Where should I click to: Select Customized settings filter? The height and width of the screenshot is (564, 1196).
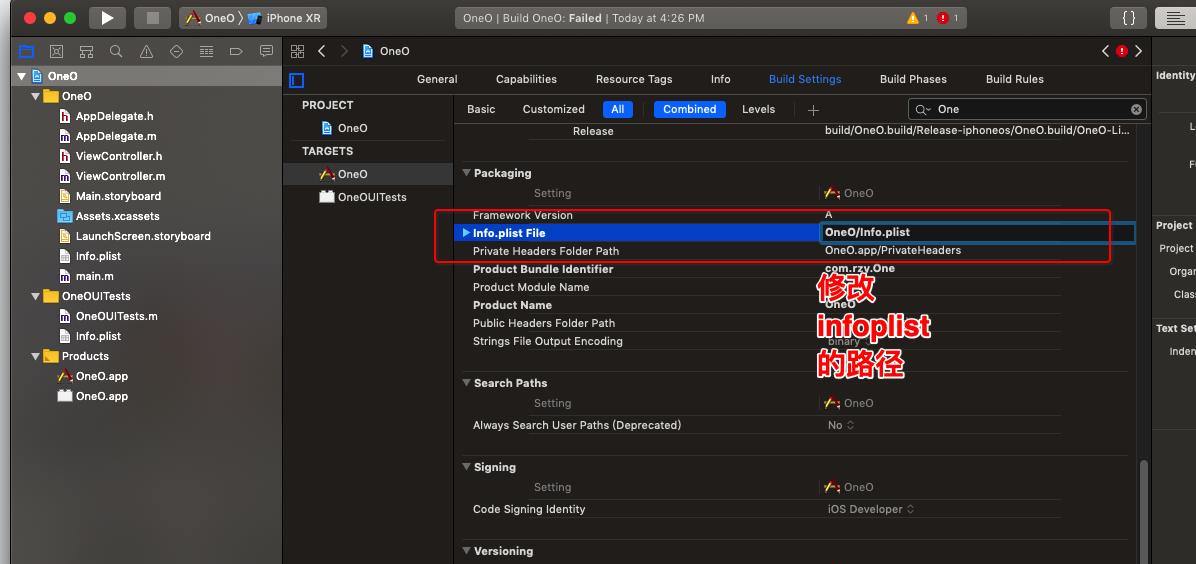pyautogui.click(x=554, y=109)
